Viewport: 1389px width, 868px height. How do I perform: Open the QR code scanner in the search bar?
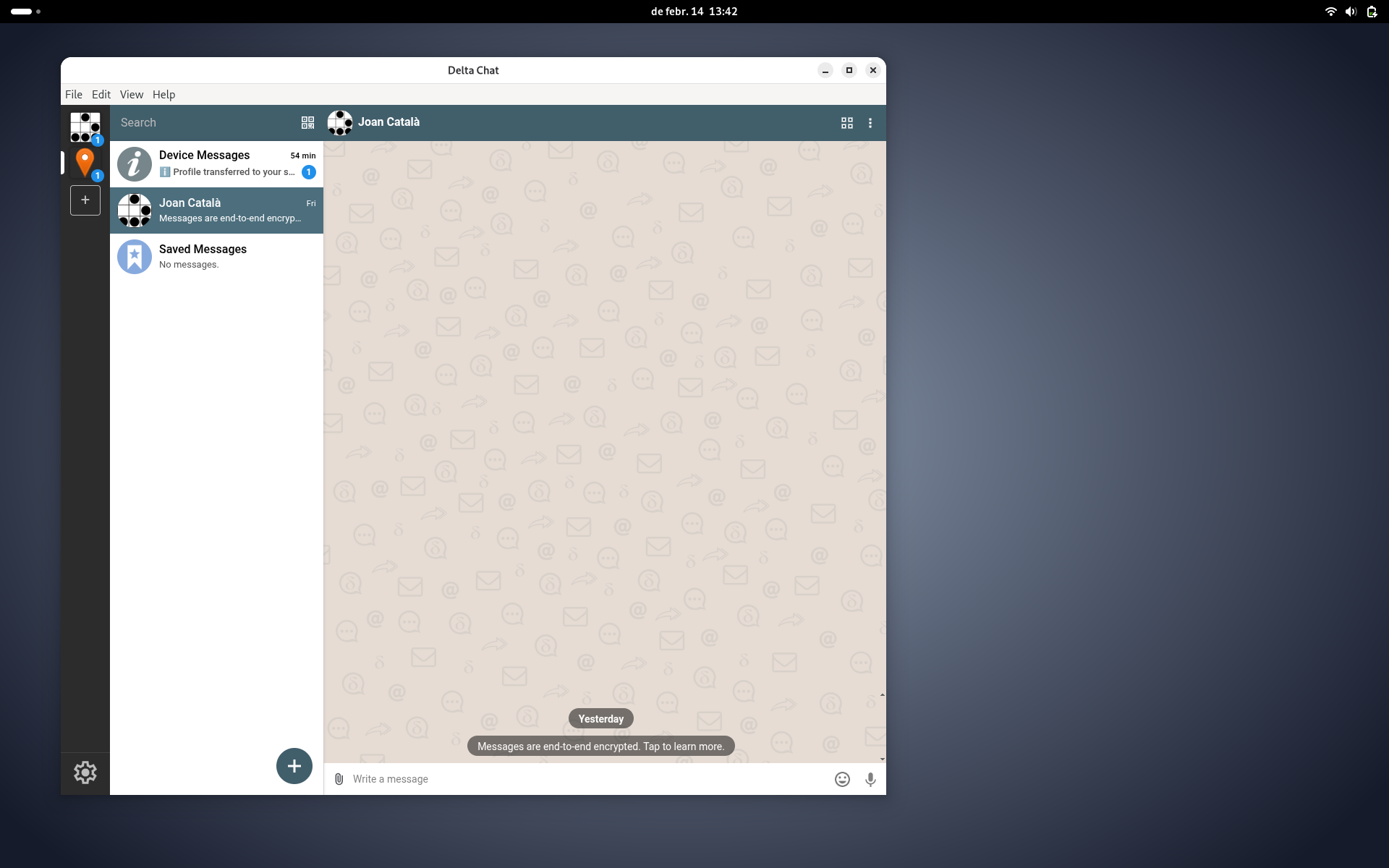(x=307, y=122)
